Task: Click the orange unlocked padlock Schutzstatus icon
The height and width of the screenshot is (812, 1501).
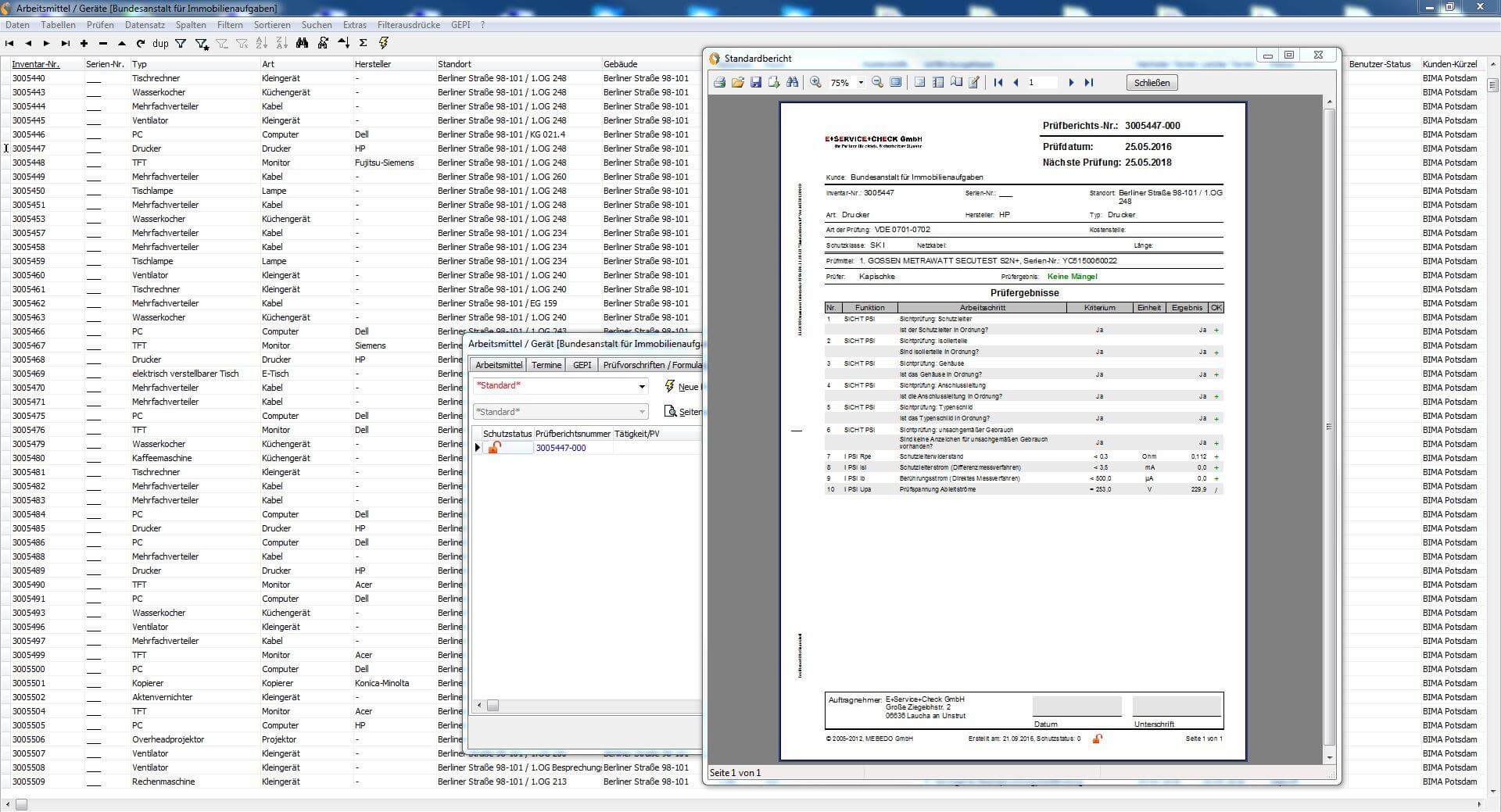Action: coord(494,448)
